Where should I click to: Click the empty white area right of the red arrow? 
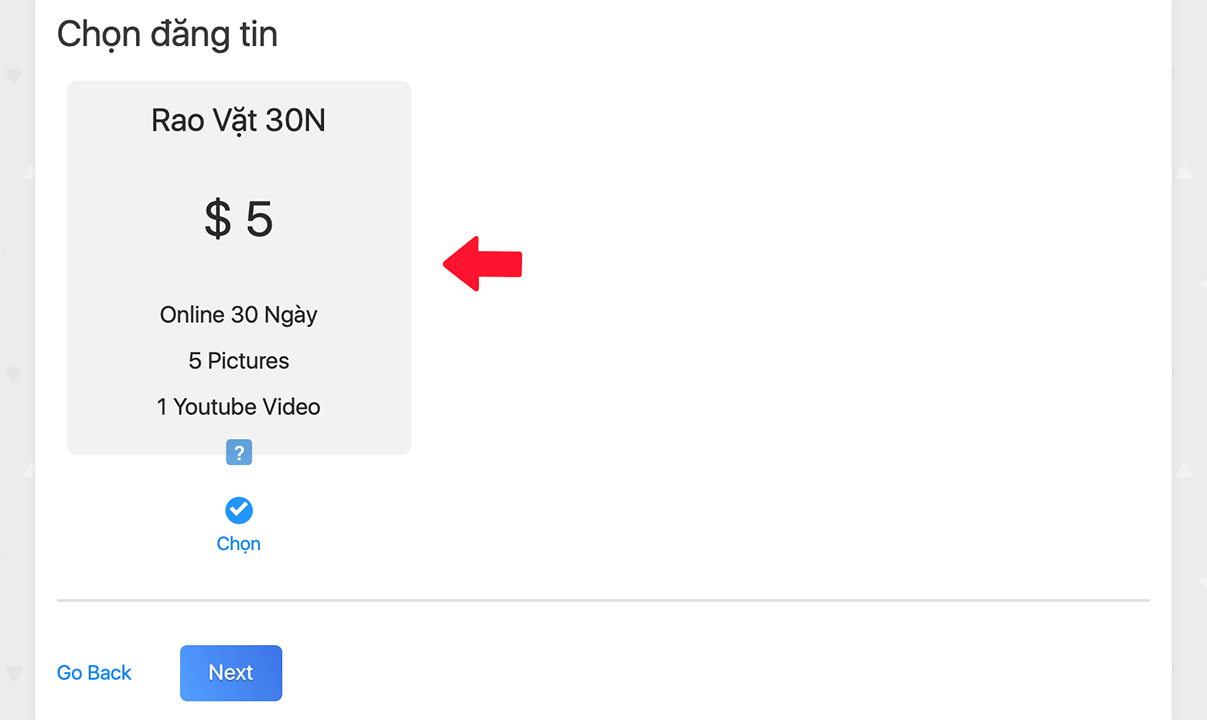coord(800,264)
